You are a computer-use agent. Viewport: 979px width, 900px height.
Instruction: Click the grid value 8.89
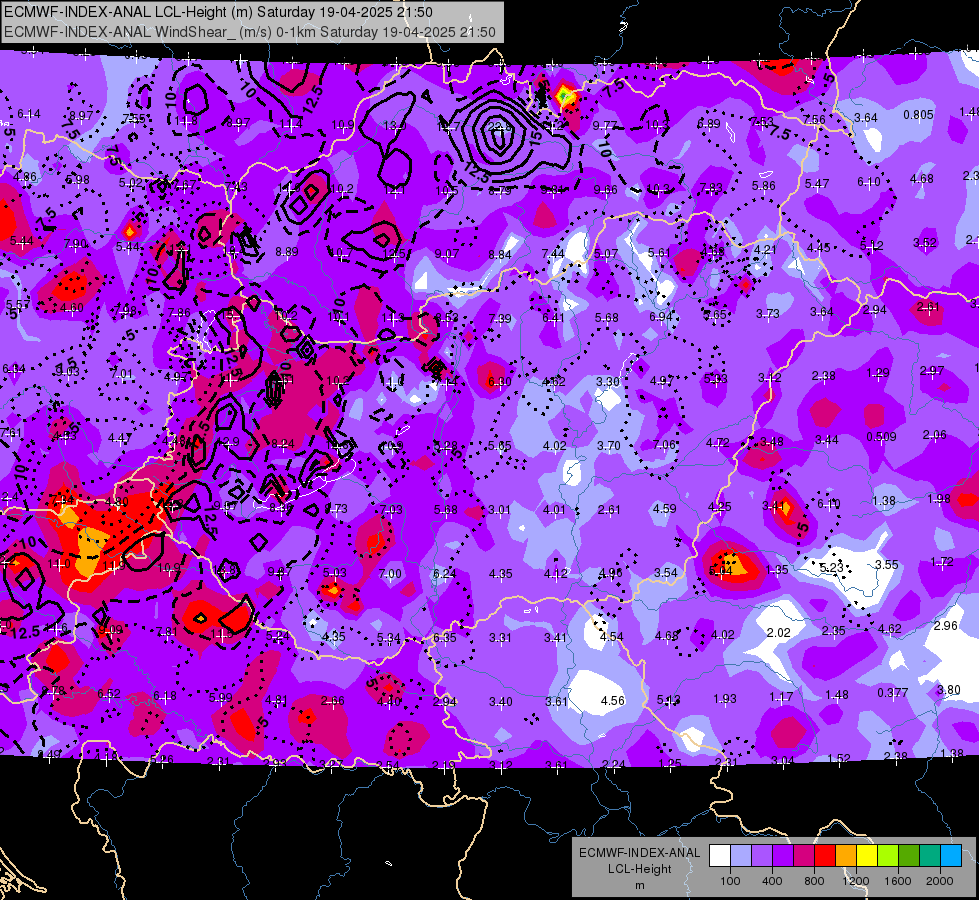[287, 252]
